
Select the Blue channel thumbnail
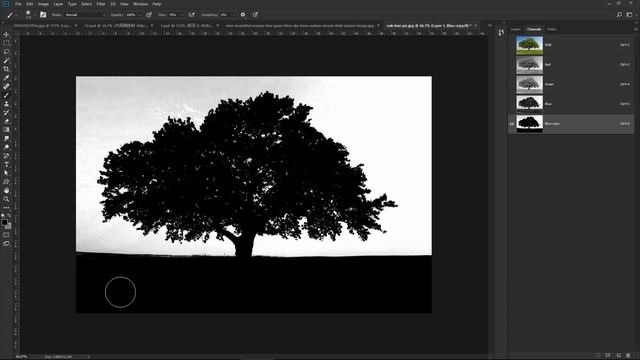pyautogui.click(x=529, y=104)
